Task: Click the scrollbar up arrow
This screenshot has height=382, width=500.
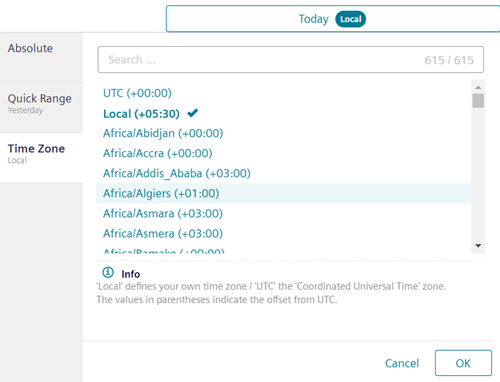Action: click(478, 87)
